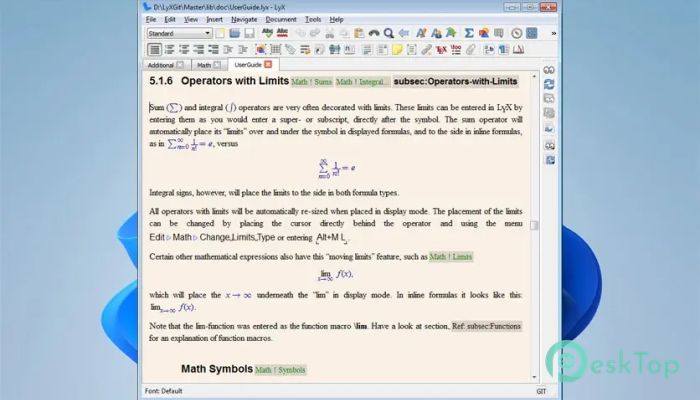Open the Tools menu
Screen dimensions: 700x400
click(x=313, y=20)
